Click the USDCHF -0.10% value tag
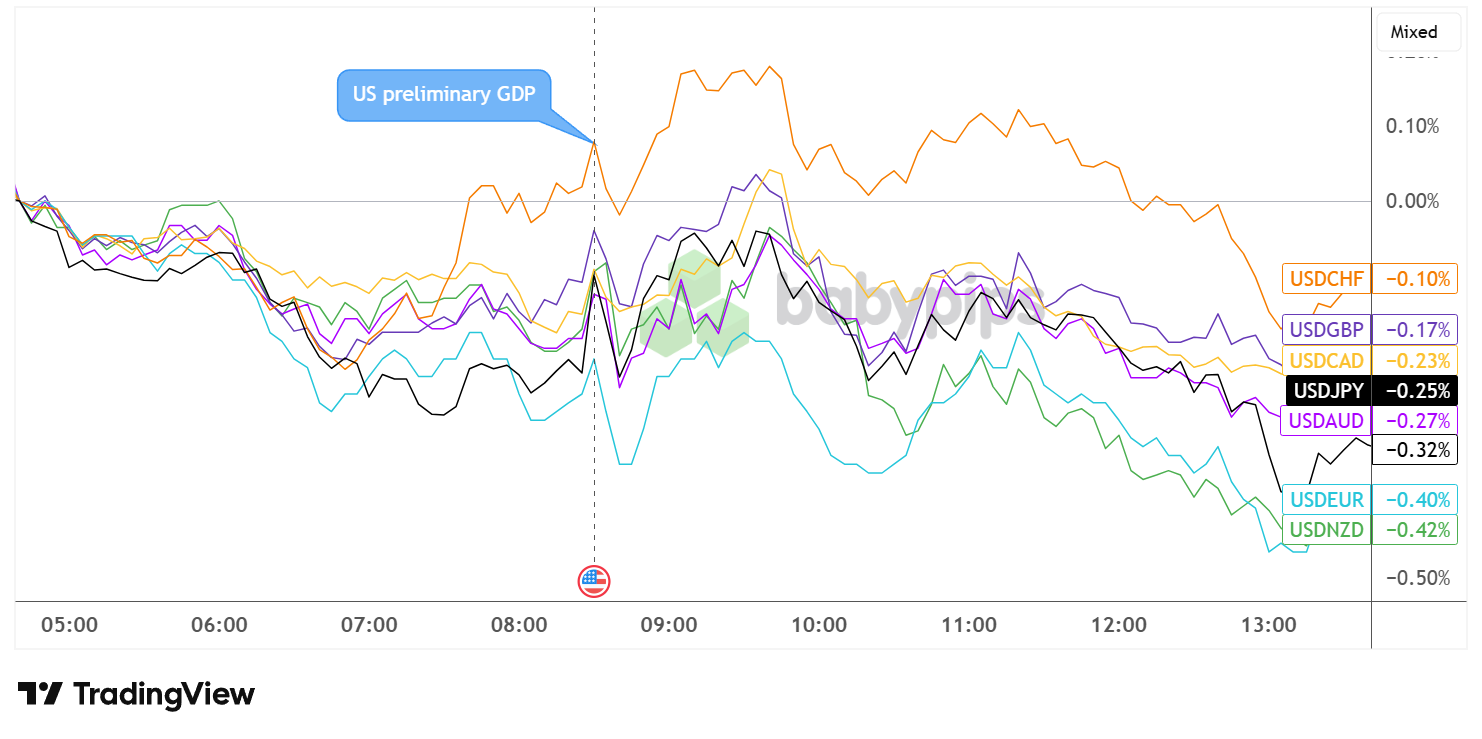This screenshot has height=739, width=1482. pos(1415,279)
